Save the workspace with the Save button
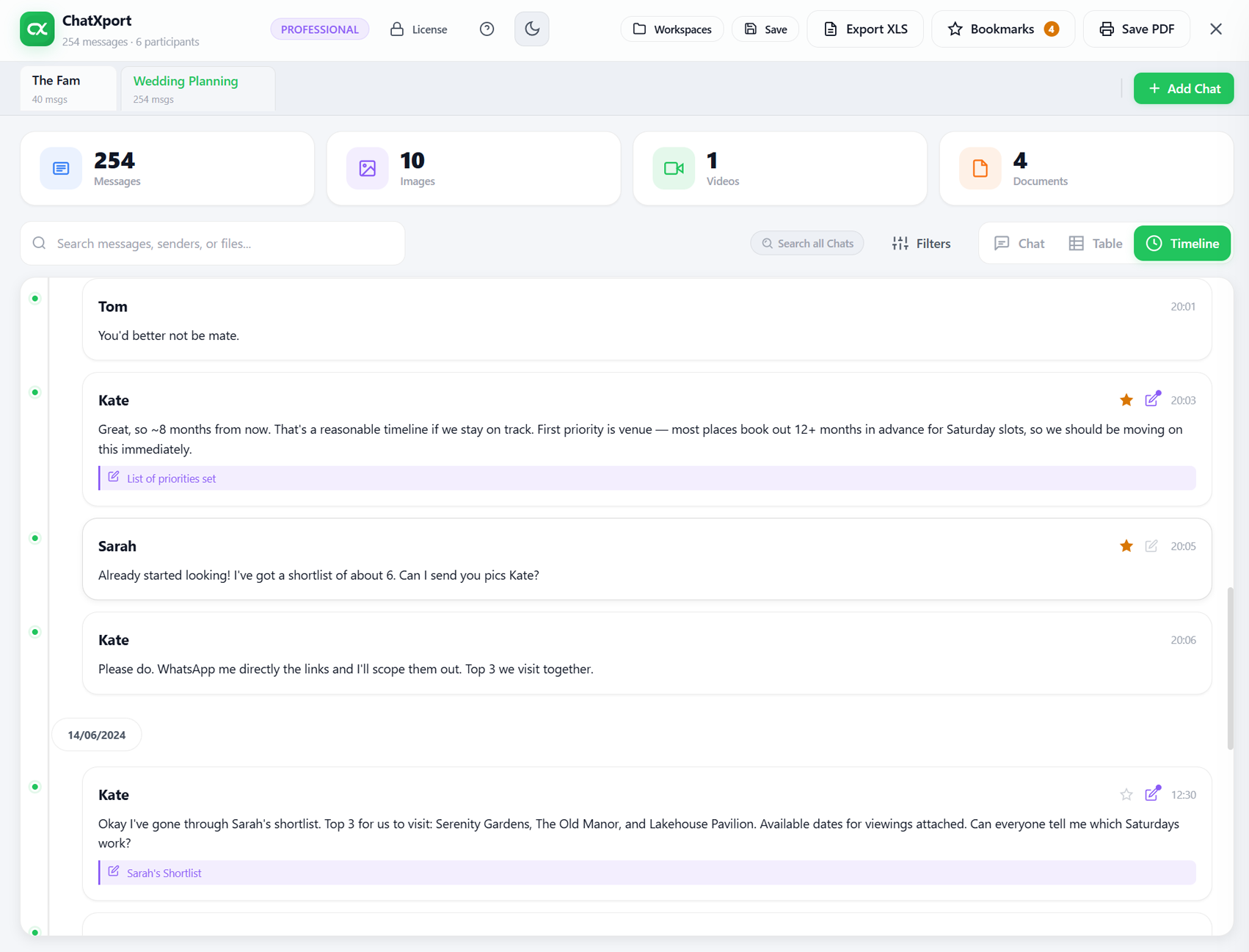Viewport: 1249px width, 952px height. click(765, 29)
